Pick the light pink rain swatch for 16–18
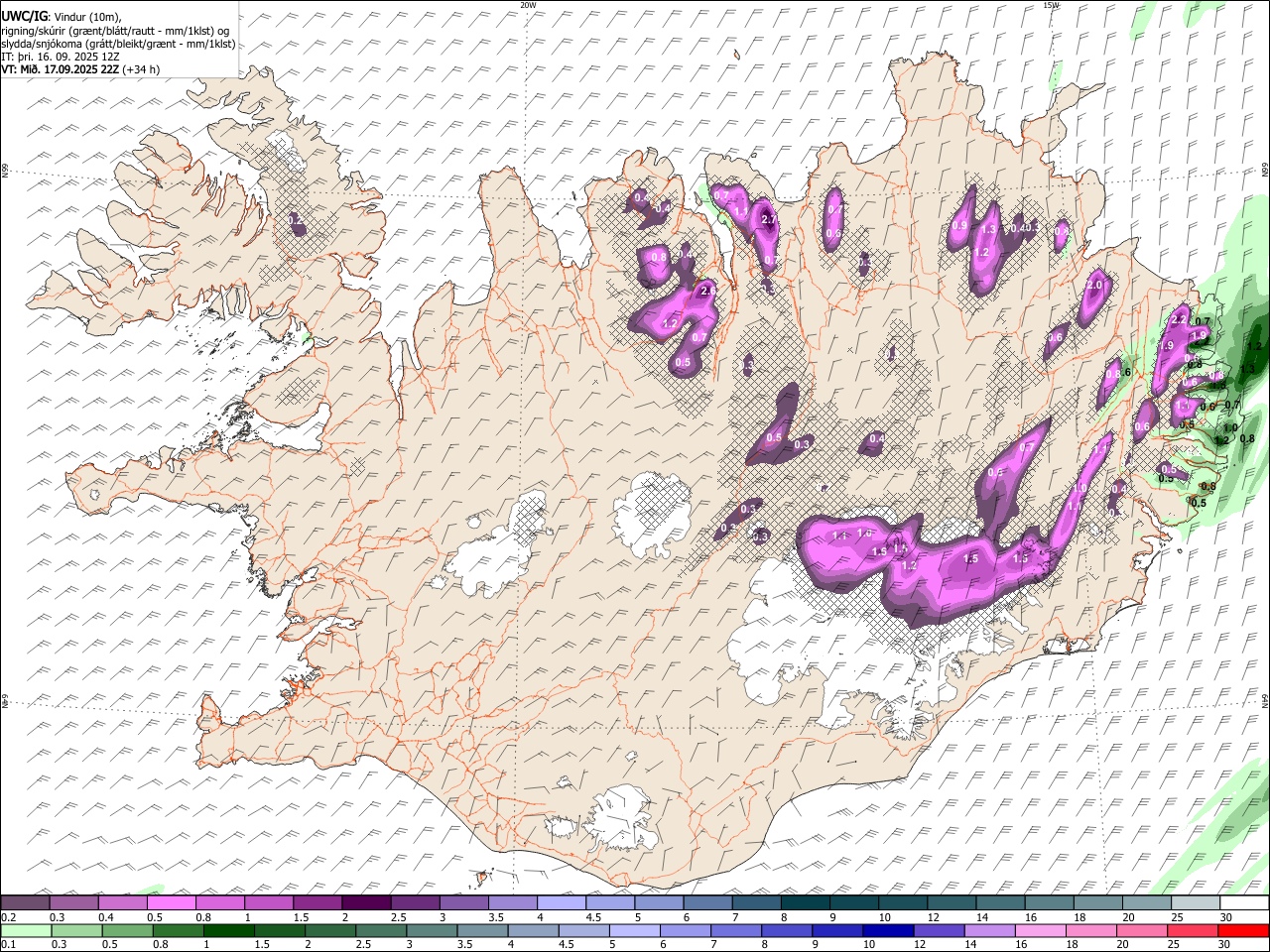The image size is (1270, 952). [1041, 930]
